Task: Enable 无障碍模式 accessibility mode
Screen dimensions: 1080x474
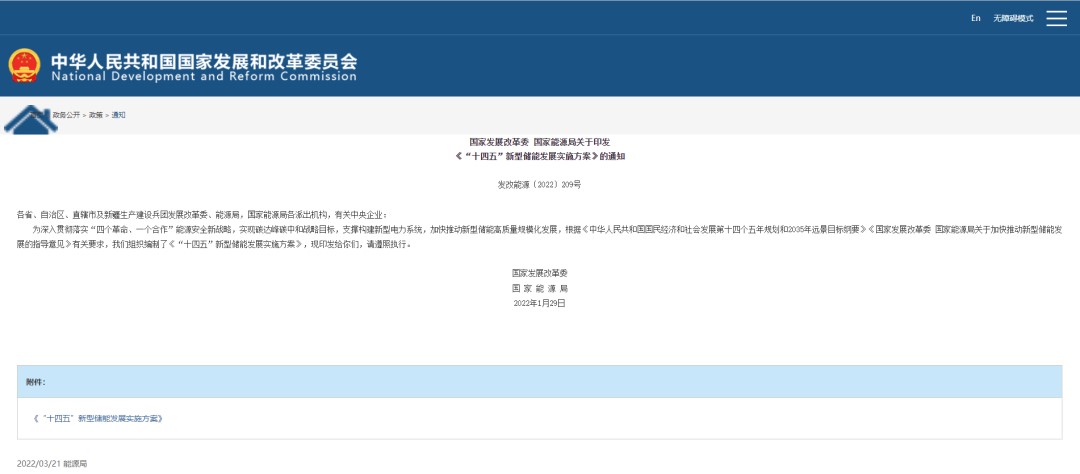Action: (x=1012, y=18)
